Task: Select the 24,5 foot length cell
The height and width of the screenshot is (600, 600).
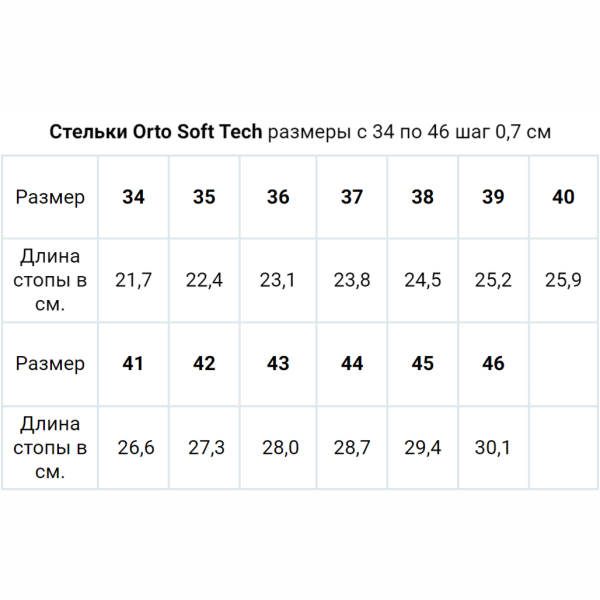Action: 423,280
